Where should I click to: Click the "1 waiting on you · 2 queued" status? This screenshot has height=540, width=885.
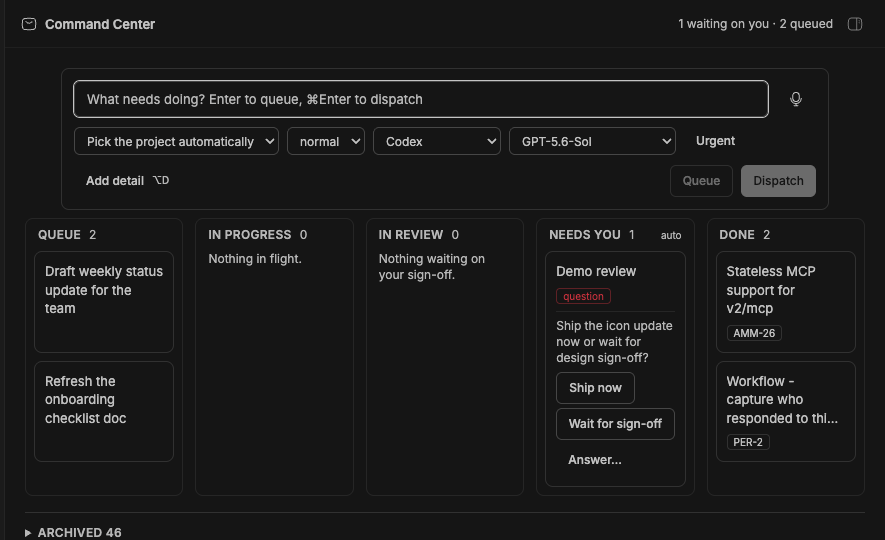coord(755,24)
